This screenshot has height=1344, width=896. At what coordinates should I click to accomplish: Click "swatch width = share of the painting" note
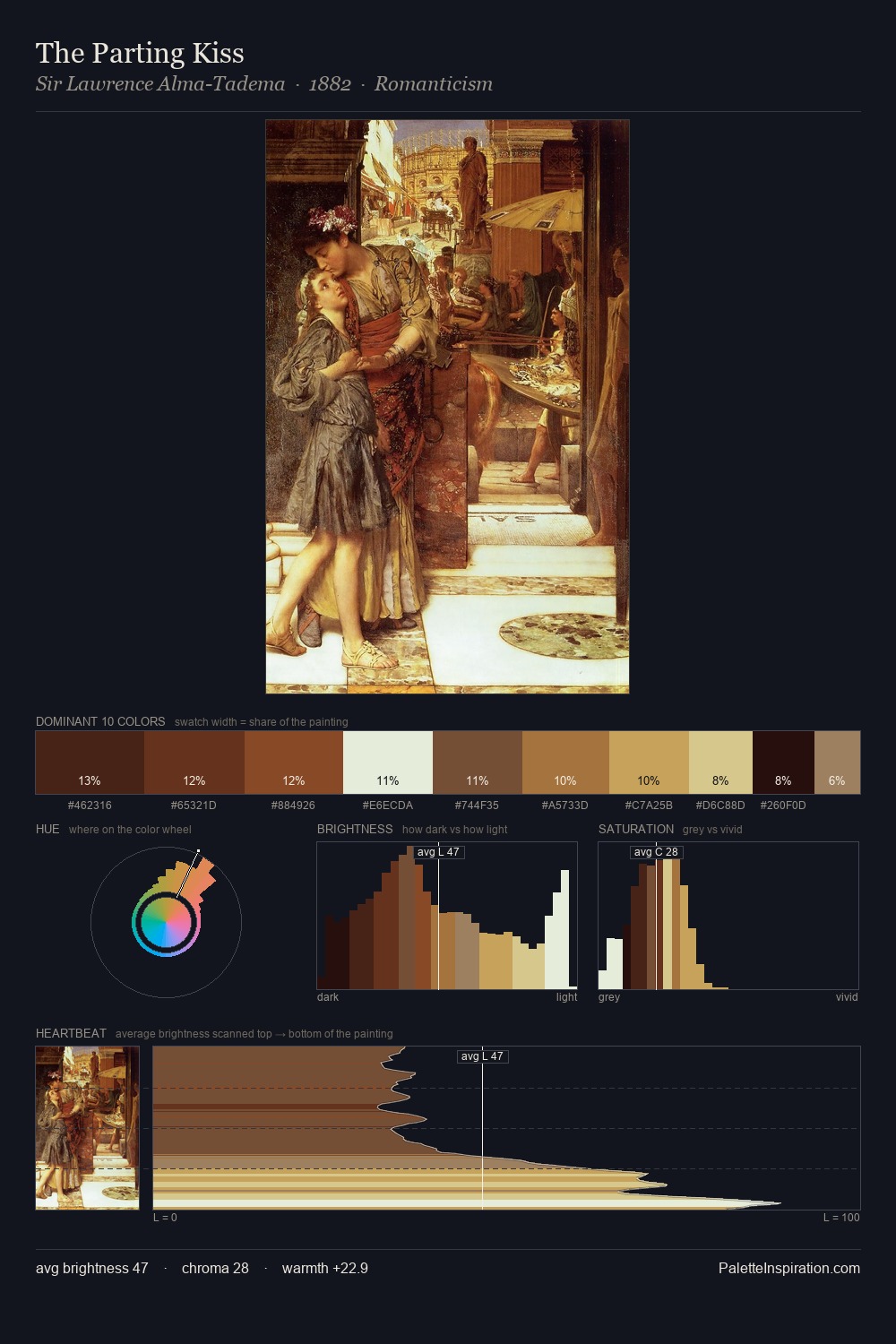[x=262, y=722]
